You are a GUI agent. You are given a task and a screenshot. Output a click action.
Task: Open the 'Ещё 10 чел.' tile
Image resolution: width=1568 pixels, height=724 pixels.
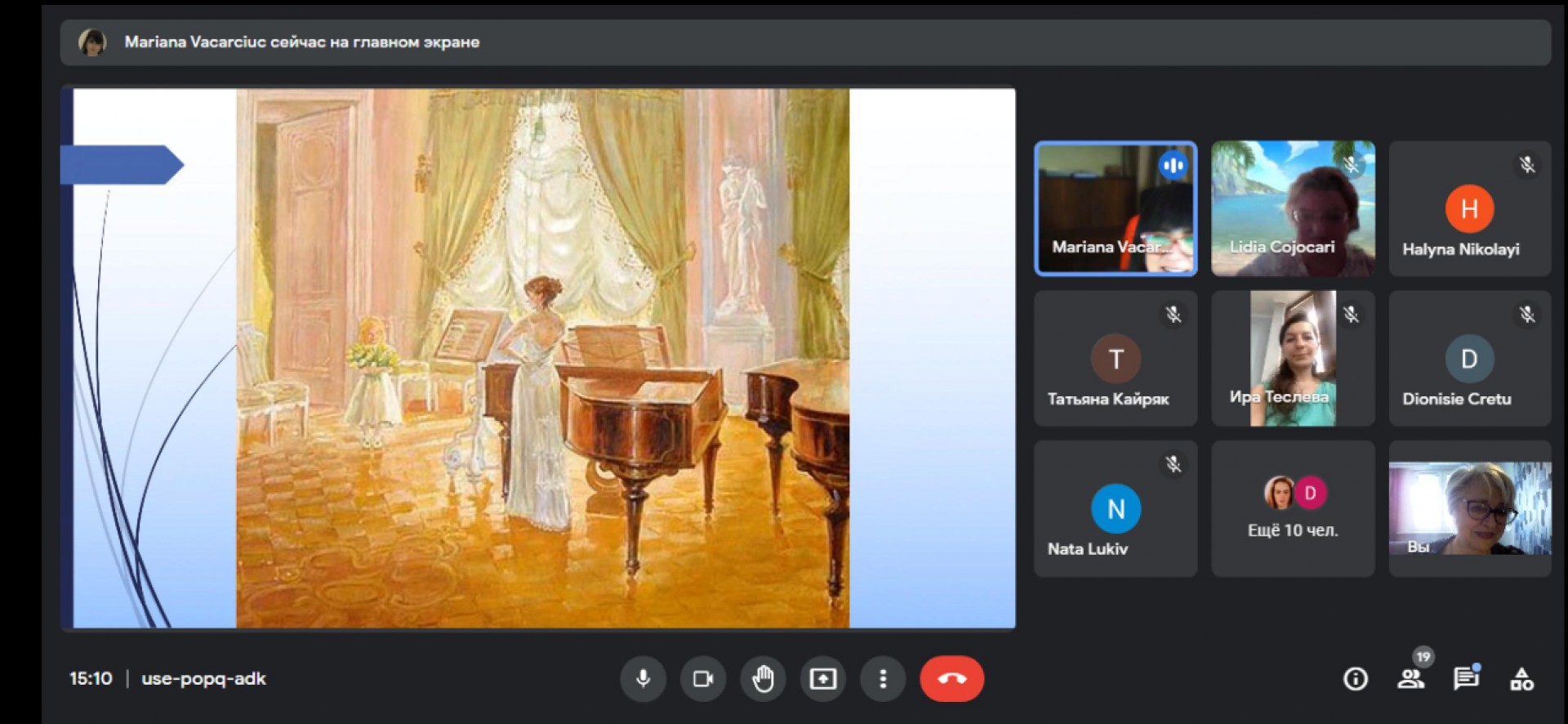click(1293, 508)
